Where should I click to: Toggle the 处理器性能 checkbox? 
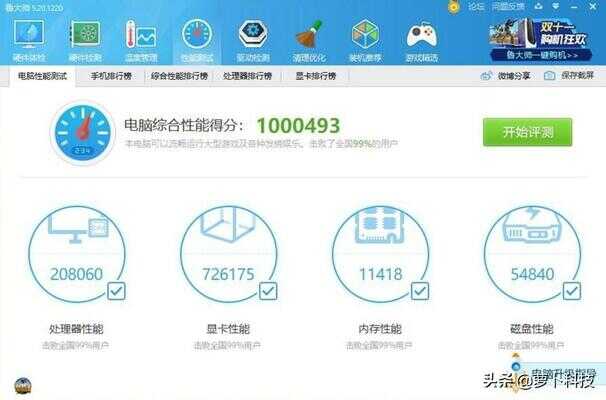coord(116,291)
